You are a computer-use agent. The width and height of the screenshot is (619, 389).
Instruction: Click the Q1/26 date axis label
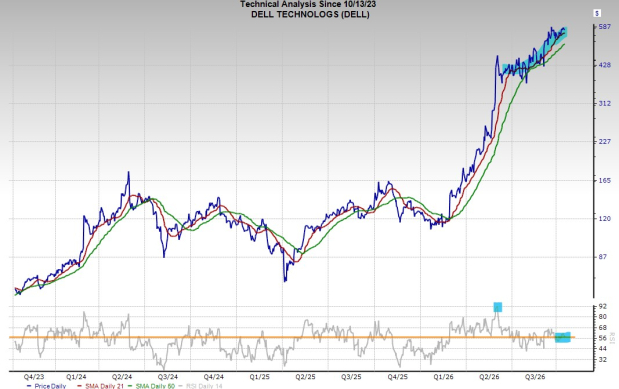[443, 377]
